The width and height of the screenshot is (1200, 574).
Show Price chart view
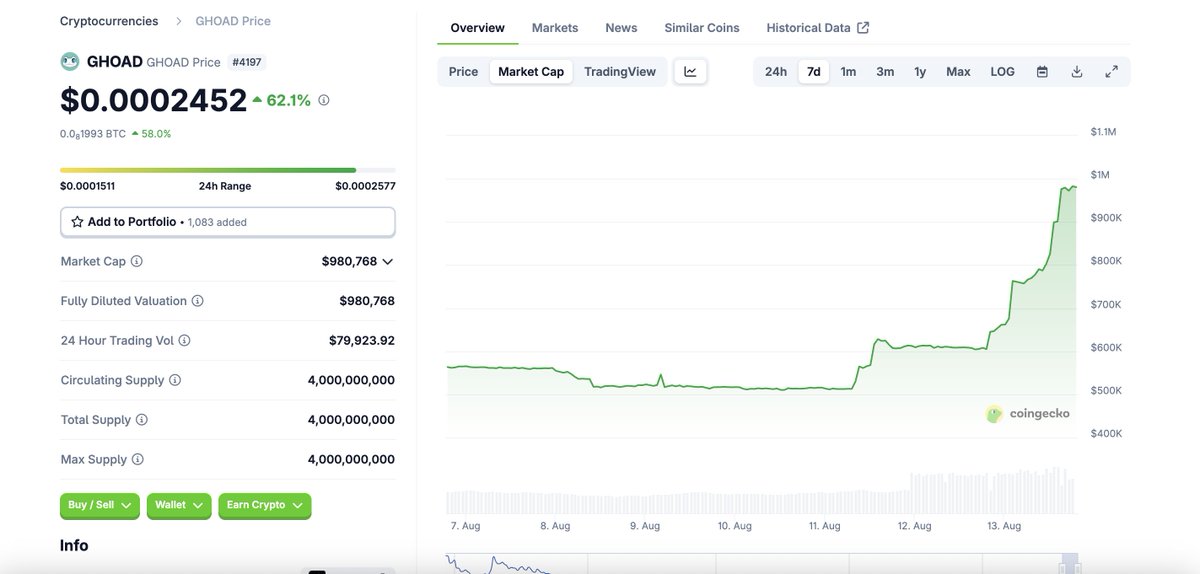[463, 72]
